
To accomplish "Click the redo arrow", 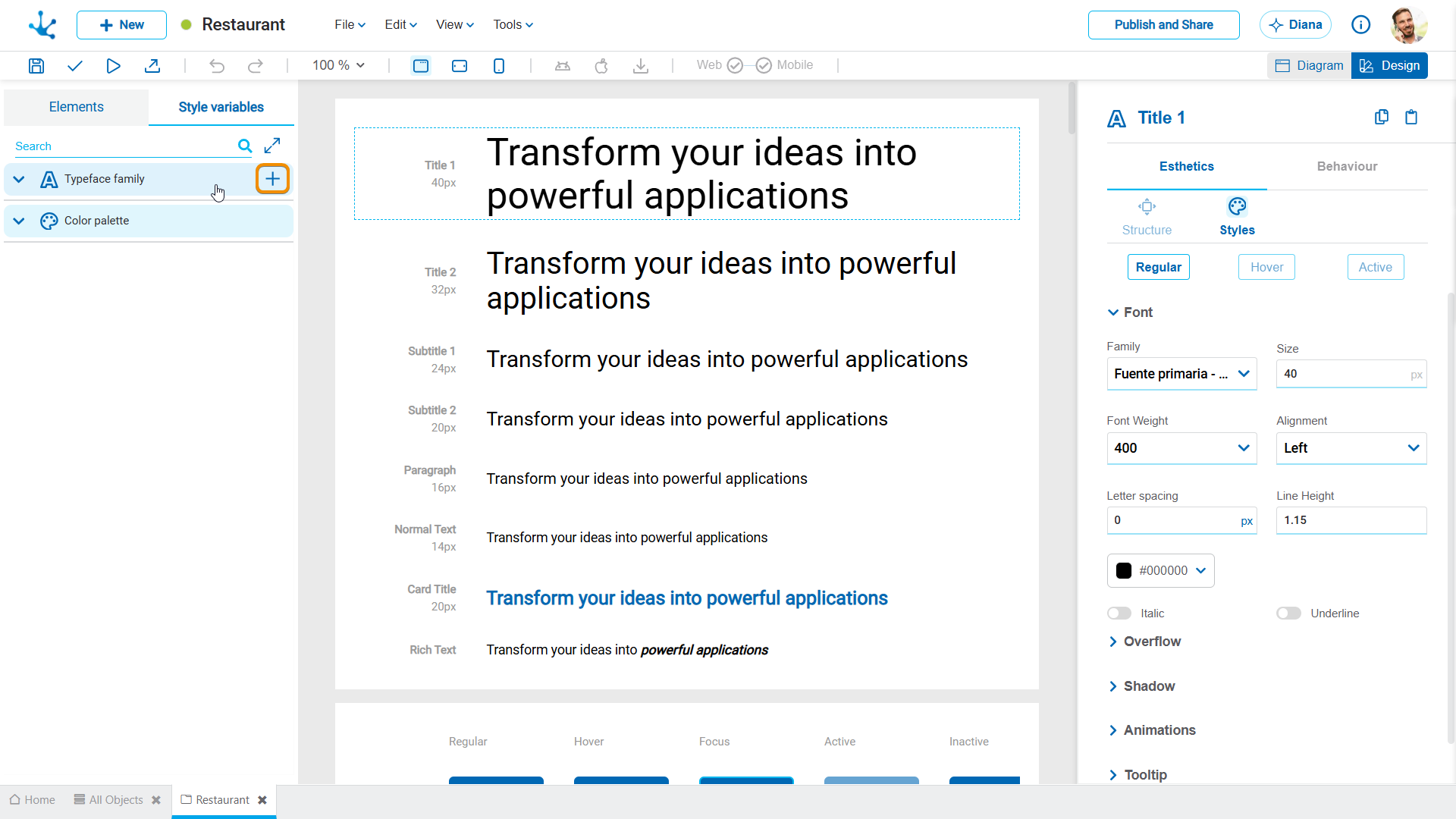I will coord(256,66).
